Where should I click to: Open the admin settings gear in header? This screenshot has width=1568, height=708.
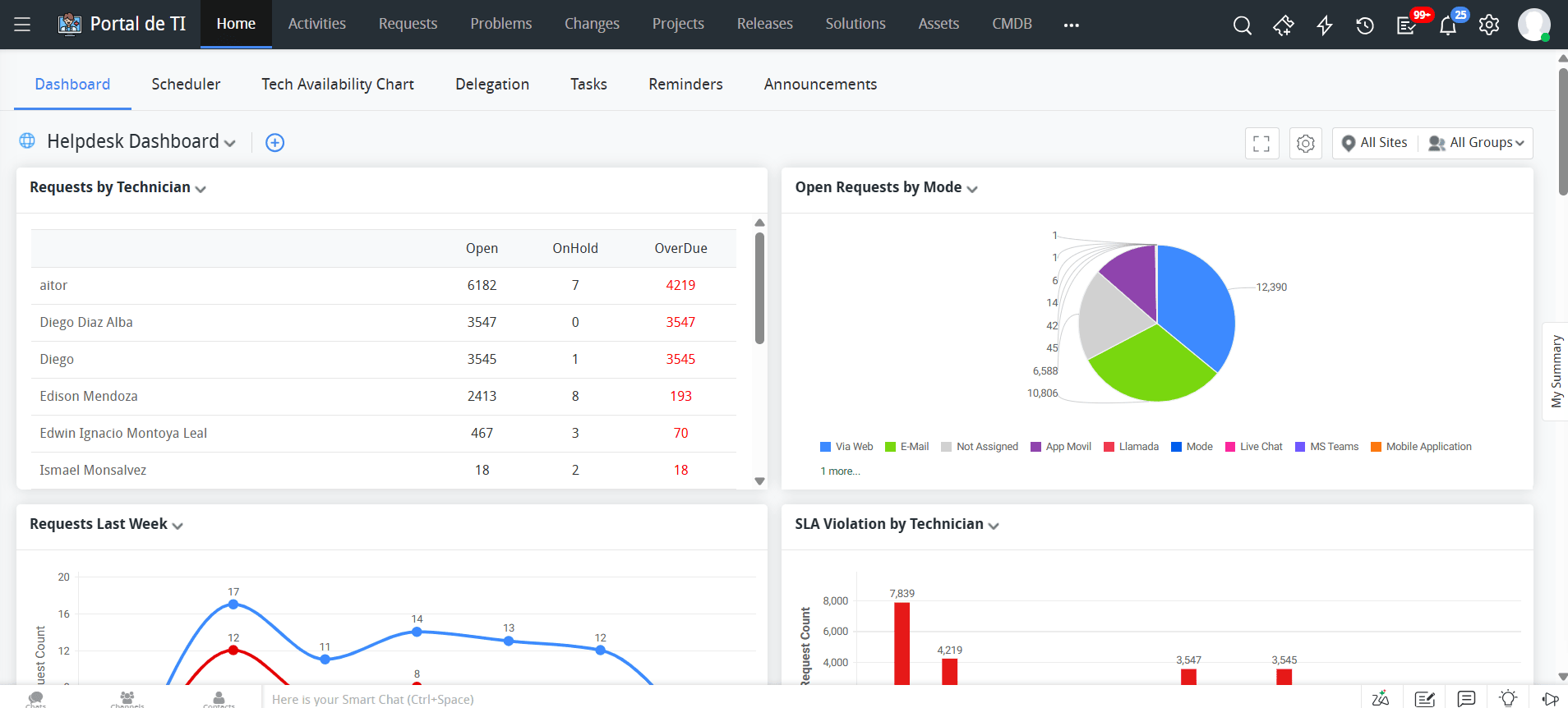click(x=1489, y=25)
